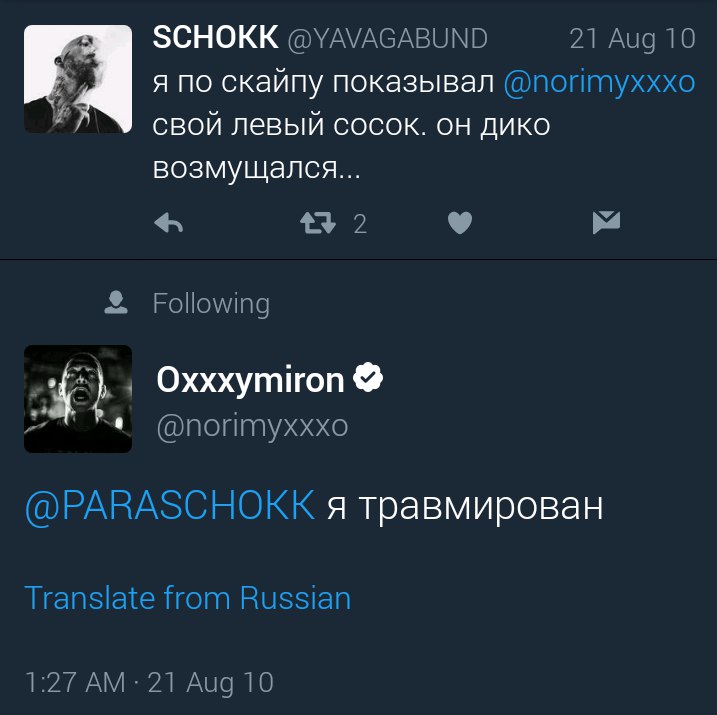Tap the retweet icon on SCHOKK's tweet
This screenshot has height=715, width=717.
coord(318,223)
